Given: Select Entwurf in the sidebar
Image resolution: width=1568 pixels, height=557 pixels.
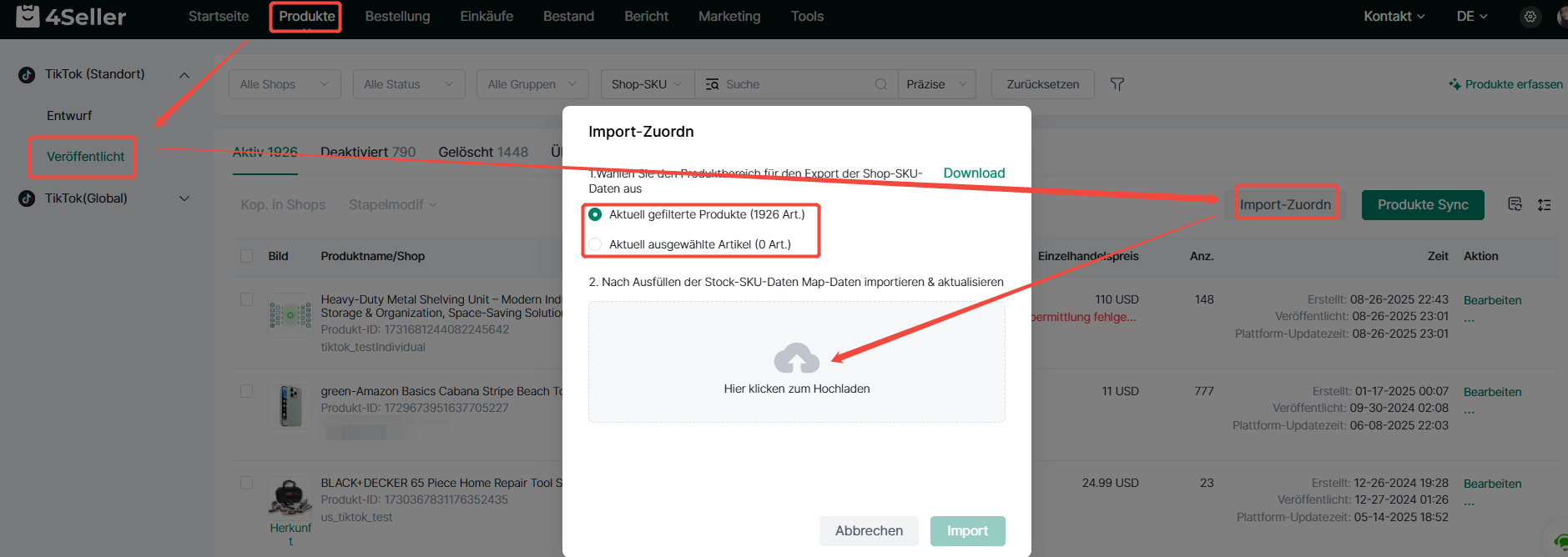Looking at the screenshot, I should [x=69, y=116].
